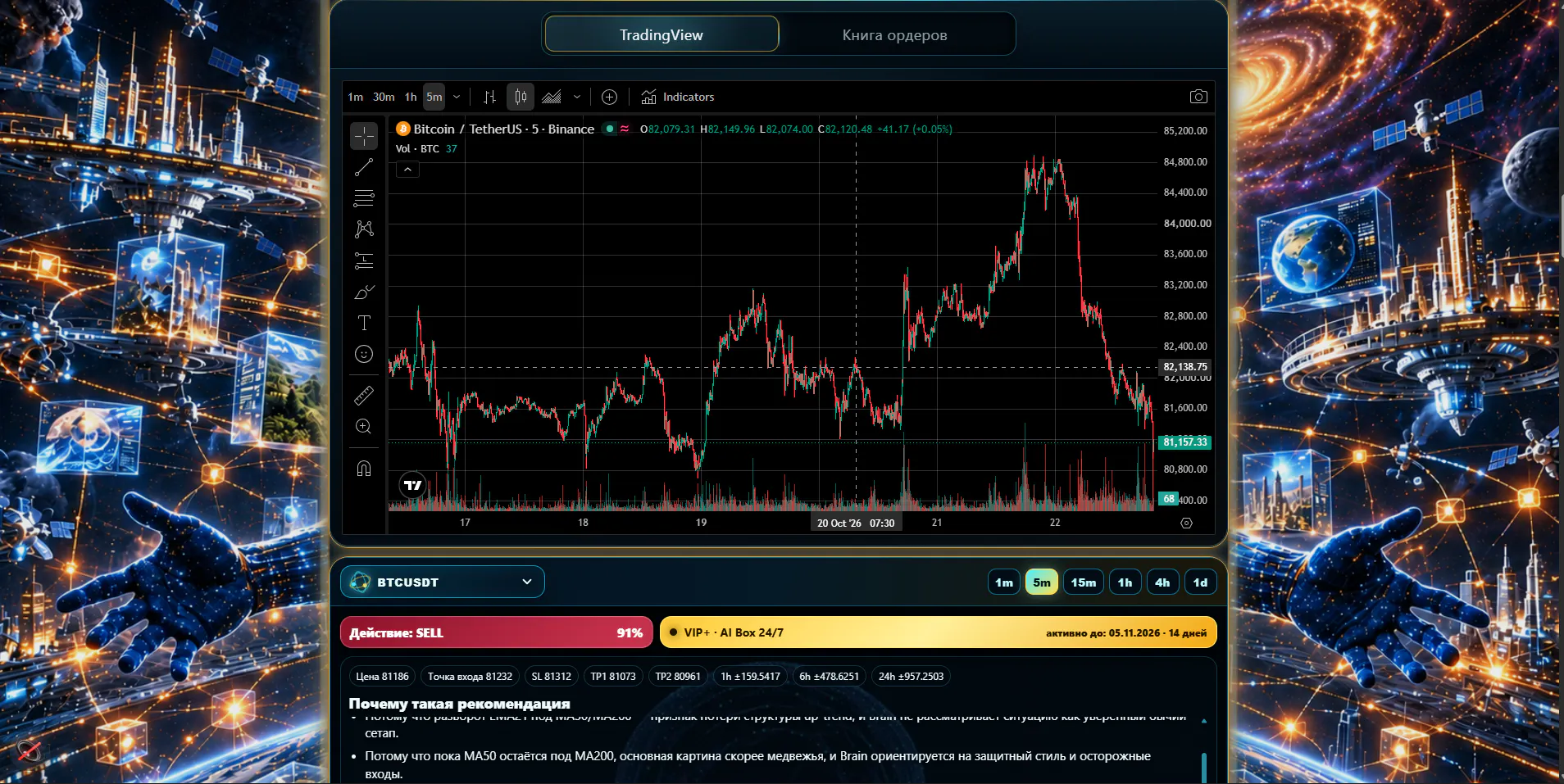Select the 5m interval in the chart toolbar

pos(434,97)
